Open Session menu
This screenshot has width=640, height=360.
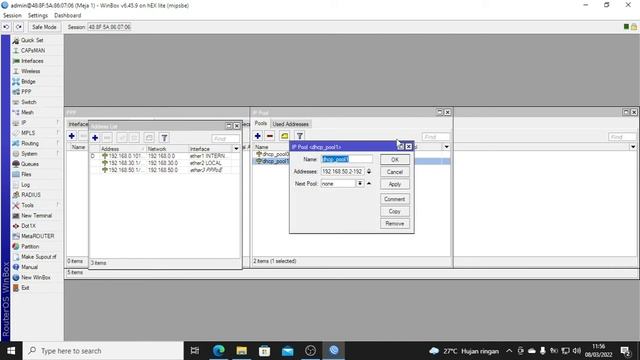pyautogui.click(x=12, y=16)
